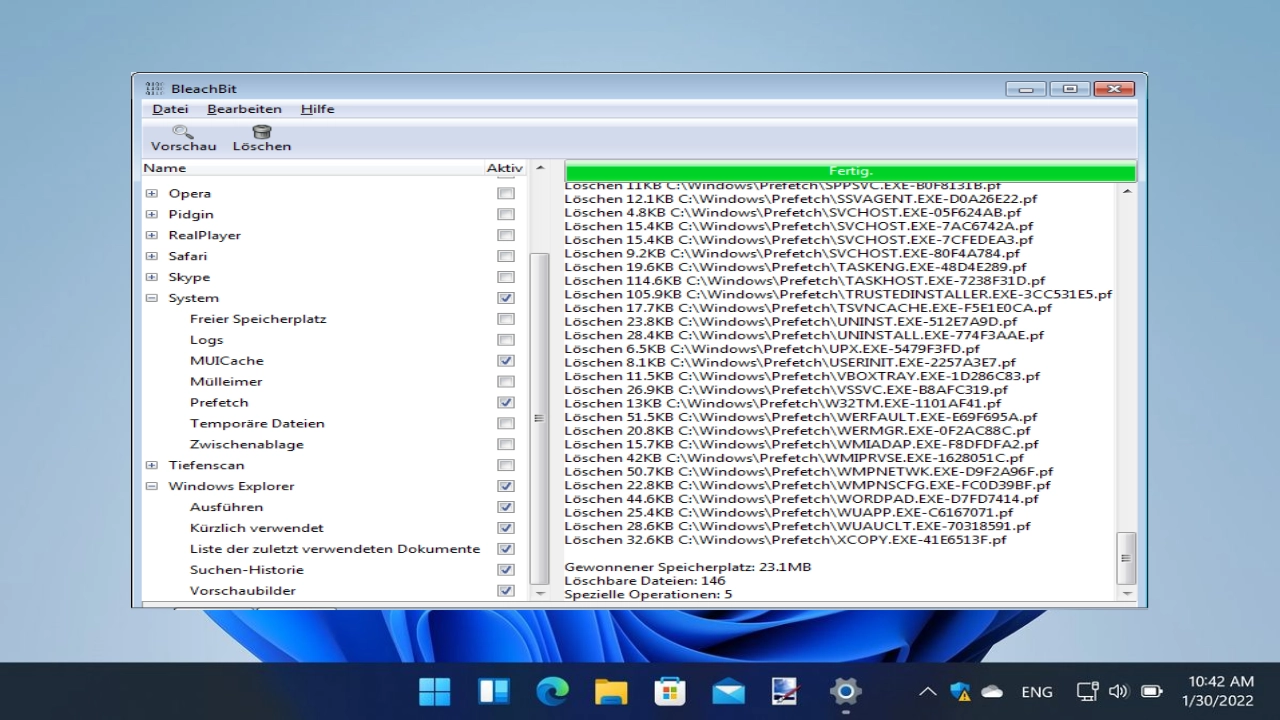Image resolution: width=1280 pixels, height=720 pixels.
Task: Expand the Tiefenscan tree node
Action: (151, 465)
